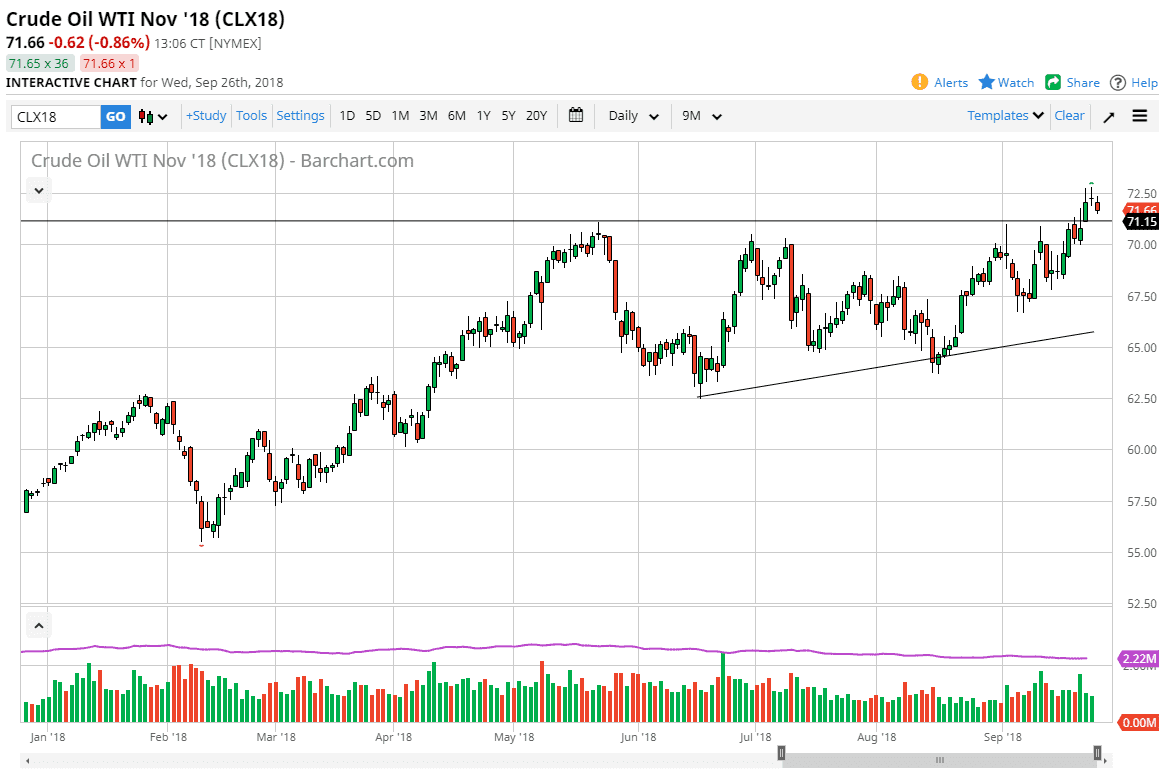This screenshot has height=772, width=1159.
Task: Select the candlestick chart style icon
Action: pos(143,116)
